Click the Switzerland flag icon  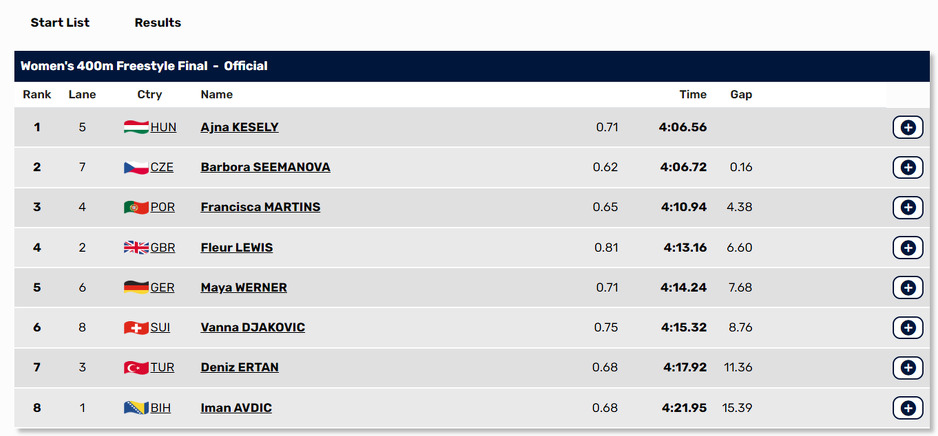[136, 327]
